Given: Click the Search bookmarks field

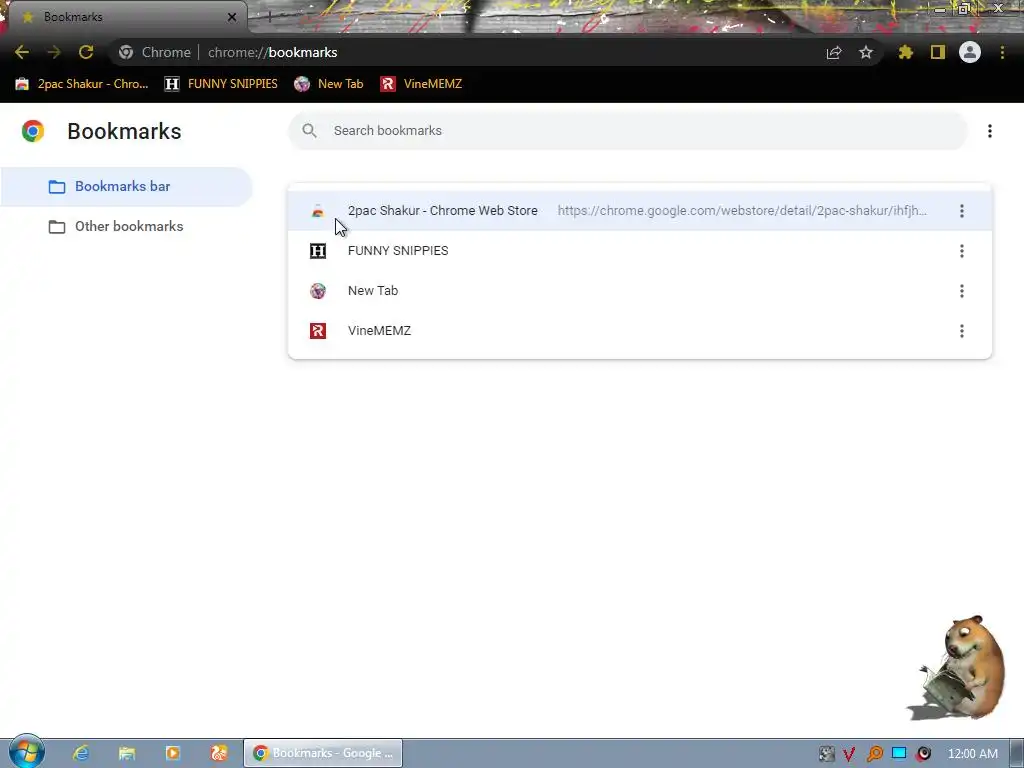Looking at the screenshot, I should pos(628,131).
